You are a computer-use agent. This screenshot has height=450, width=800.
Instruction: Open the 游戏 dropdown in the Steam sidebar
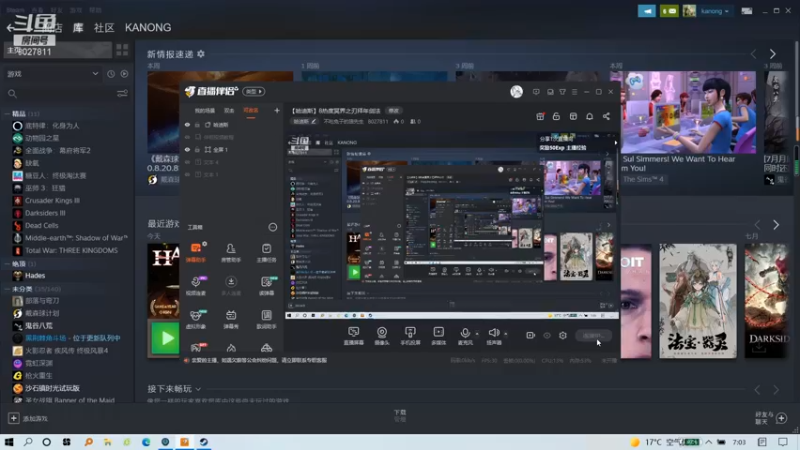53,74
